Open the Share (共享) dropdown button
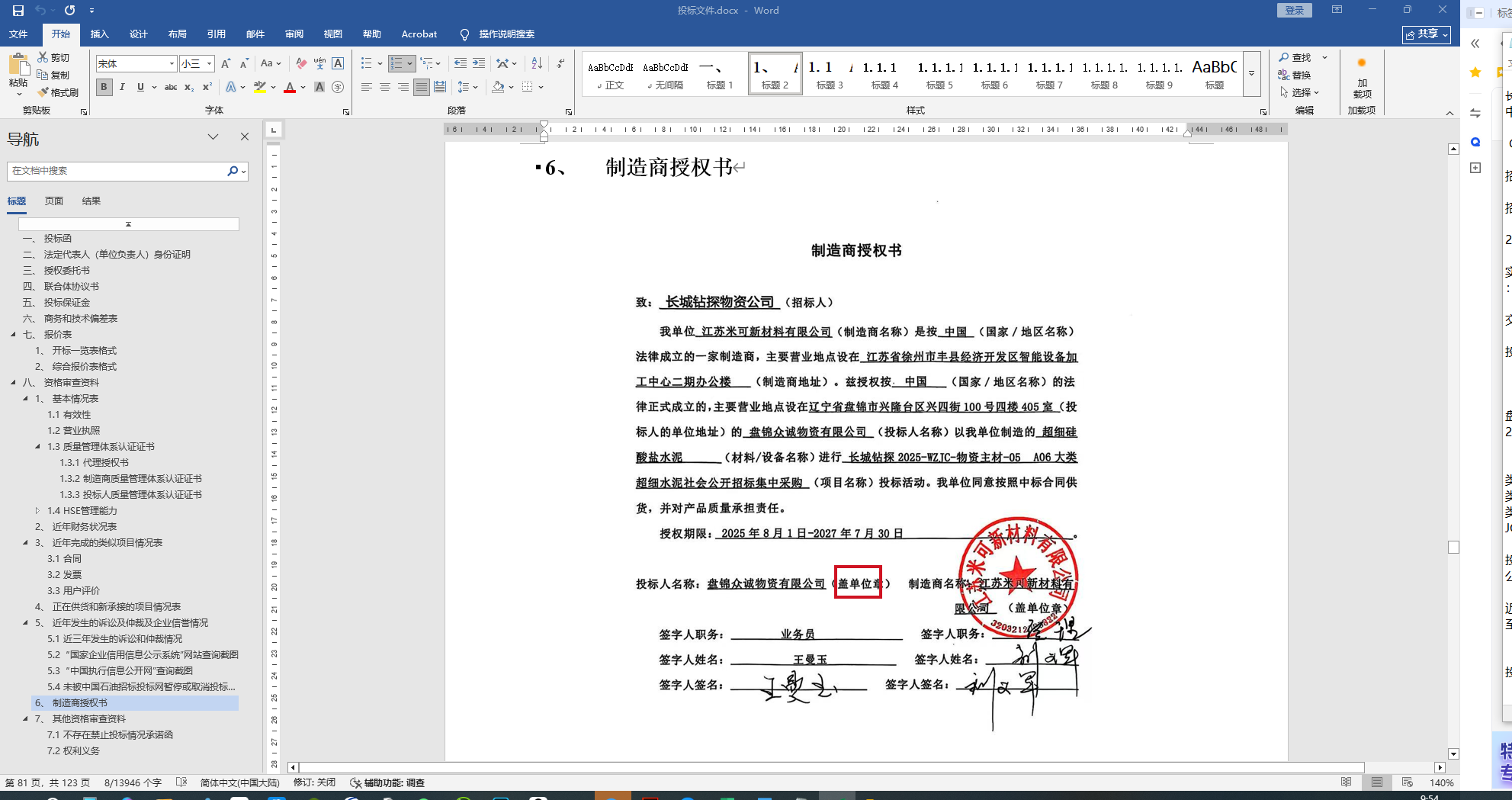The height and width of the screenshot is (800, 1512). pyautogui.click(x=1427, y=34)
